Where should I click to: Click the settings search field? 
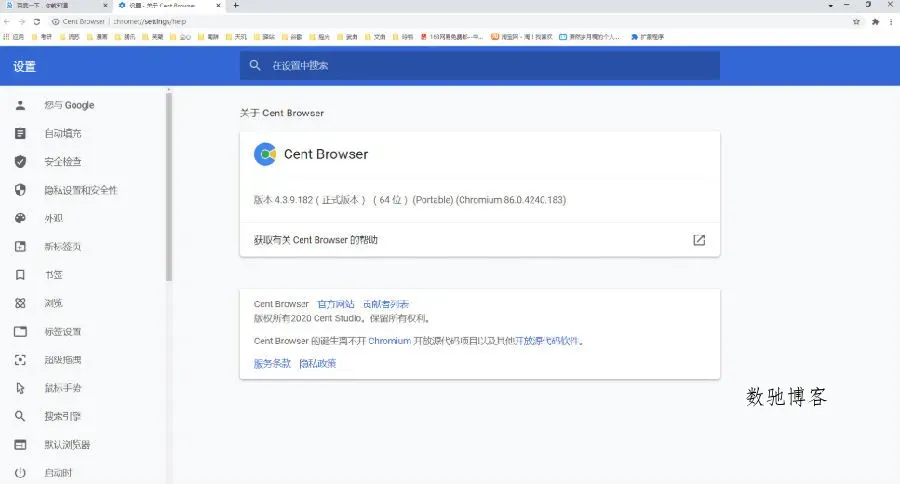[480, 65]
